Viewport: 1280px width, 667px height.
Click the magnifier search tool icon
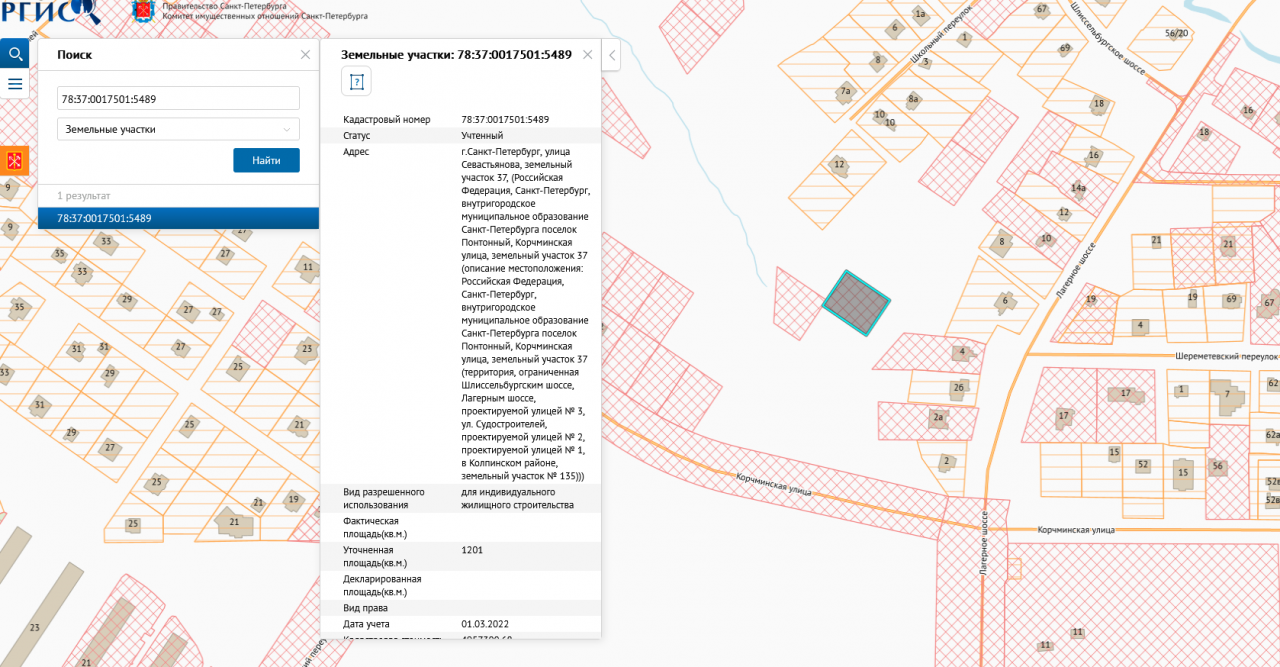(15, 54)
